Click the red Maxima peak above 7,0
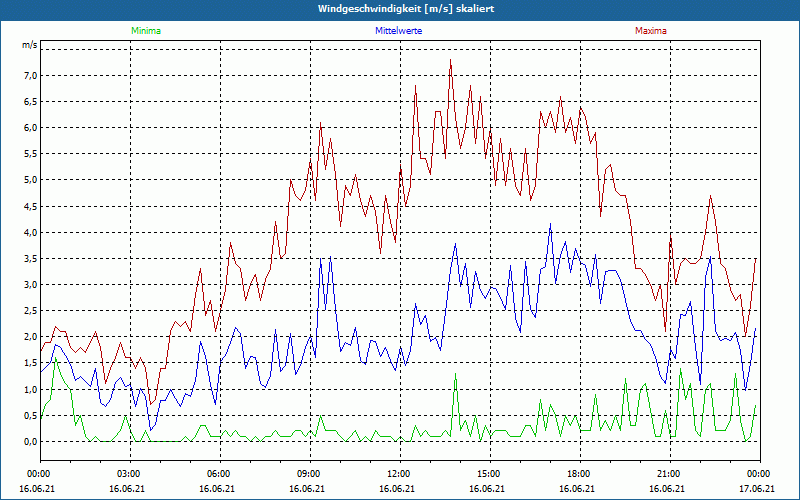This screenshot has height=500, width=800. coord(451,60)
